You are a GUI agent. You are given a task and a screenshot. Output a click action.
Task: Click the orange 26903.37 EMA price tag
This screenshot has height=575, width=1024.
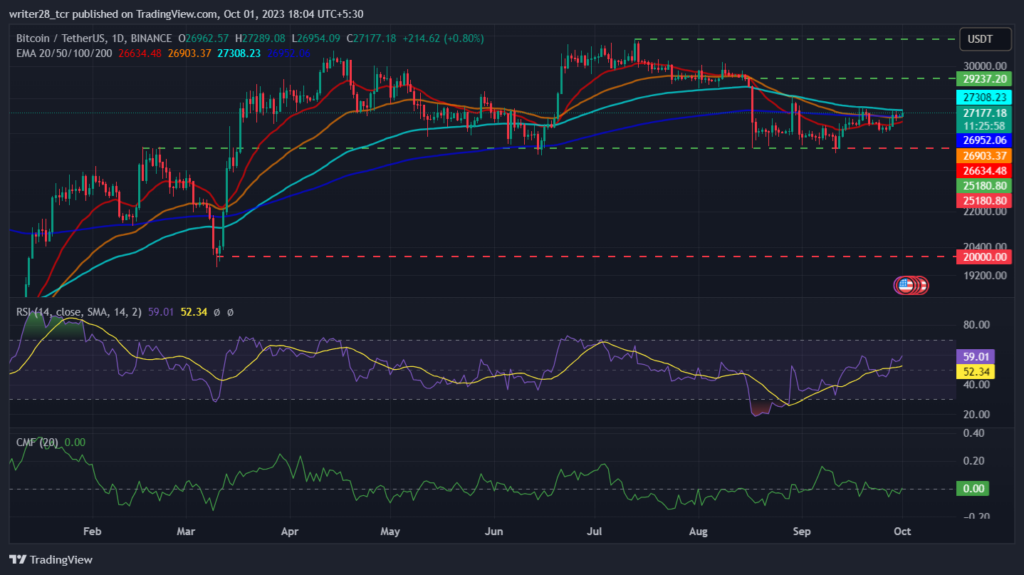pos(984,156)
